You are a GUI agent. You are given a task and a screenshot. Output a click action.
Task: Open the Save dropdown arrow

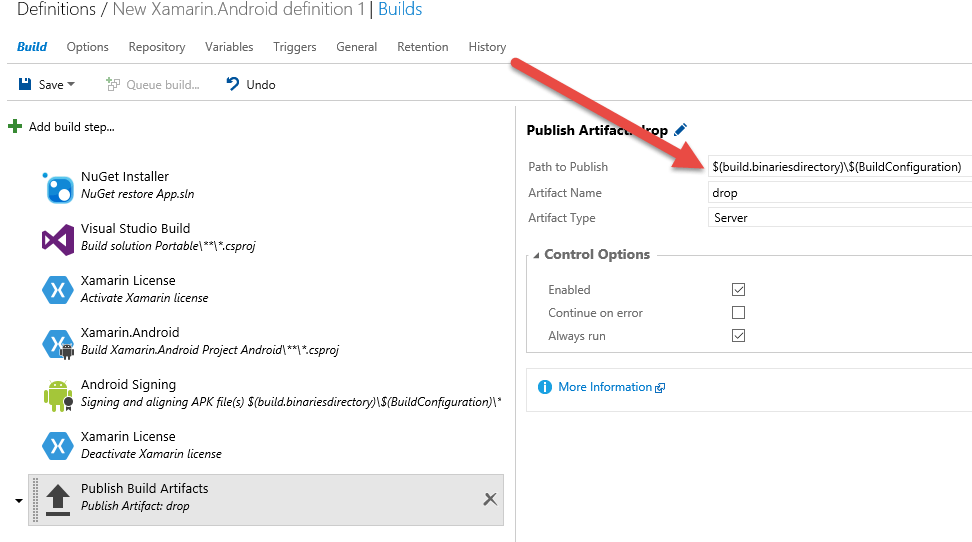coord(71,84)
